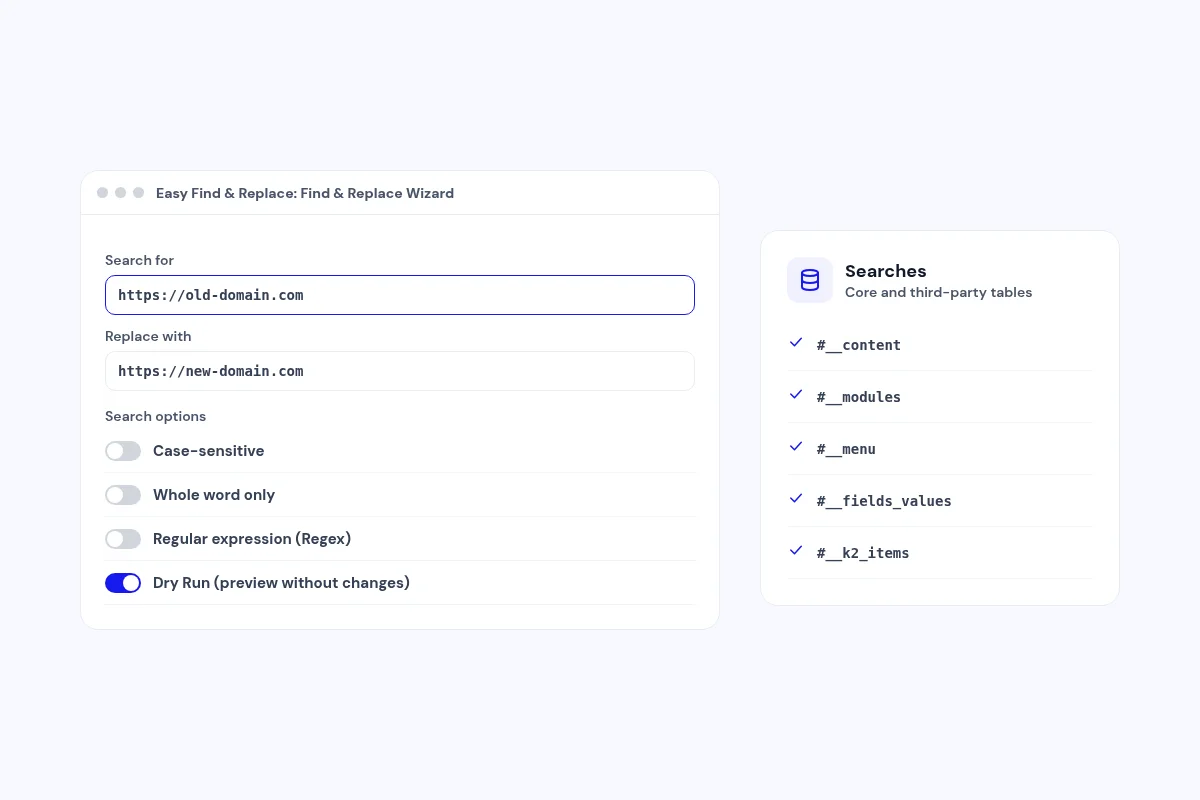
Task: Click the Regular expression (Regex) label
Action: point(252,539)
